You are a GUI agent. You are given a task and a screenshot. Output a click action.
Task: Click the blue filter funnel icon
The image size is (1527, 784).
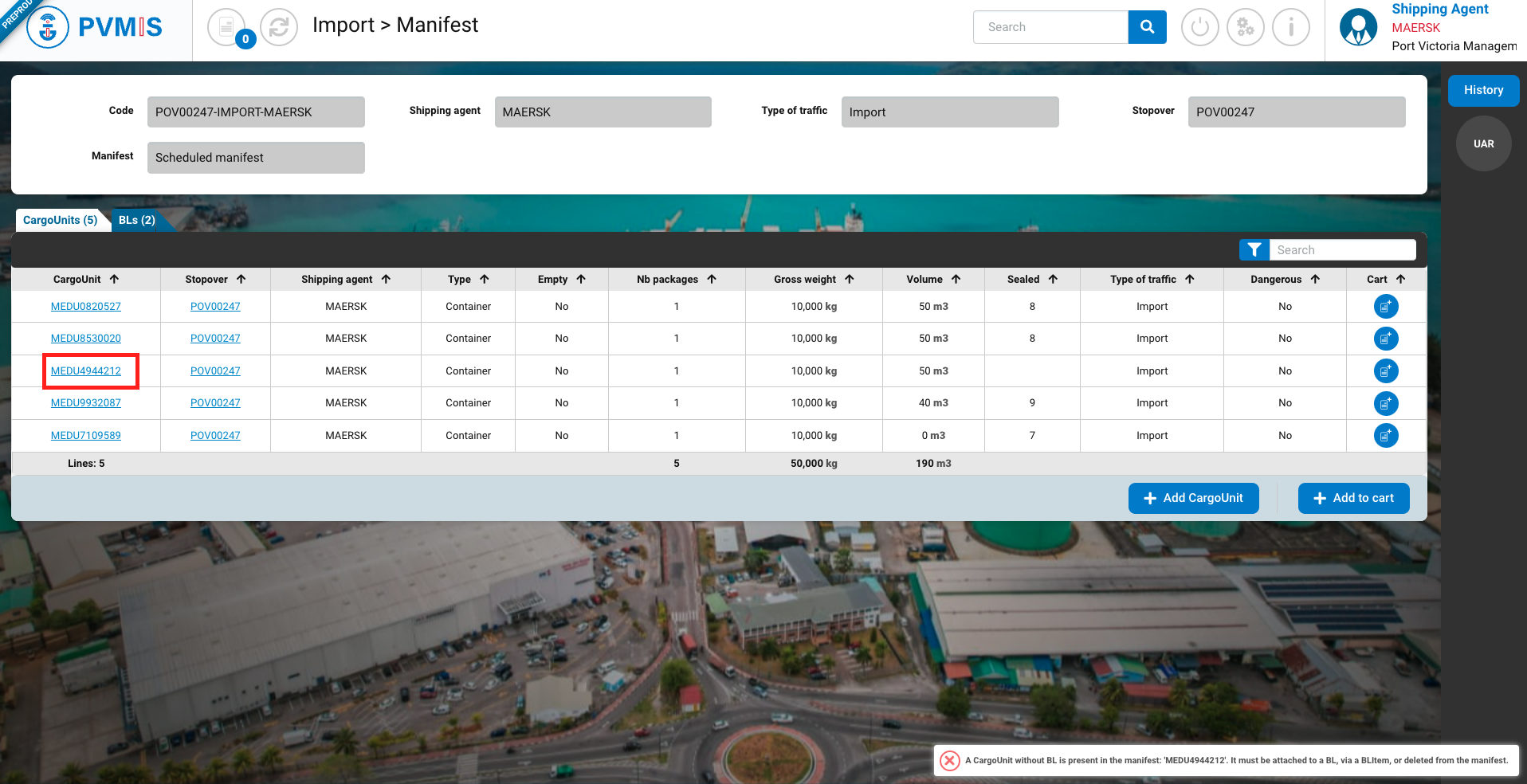click(x=1254, y=250)
